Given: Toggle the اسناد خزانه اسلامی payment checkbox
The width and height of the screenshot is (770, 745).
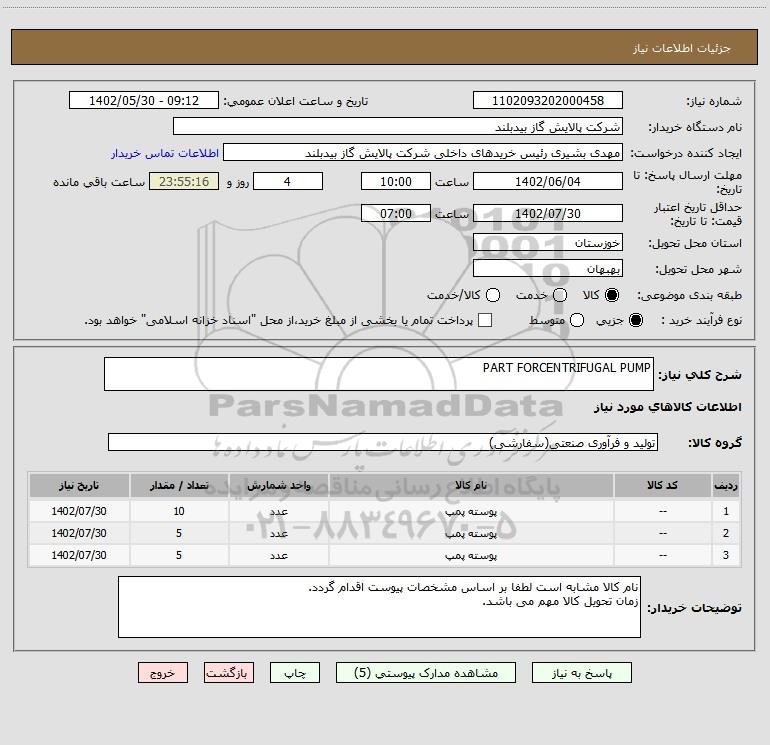Looking at the screenshot, I should click(485, 320).
